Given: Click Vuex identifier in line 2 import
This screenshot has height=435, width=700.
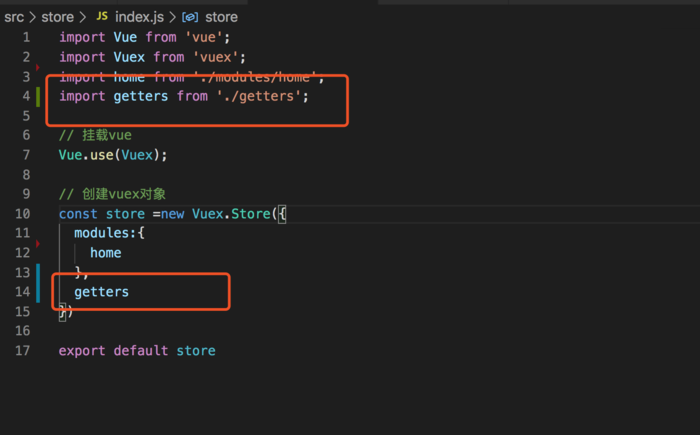Looking at the screenshot, I should [129, 57].
